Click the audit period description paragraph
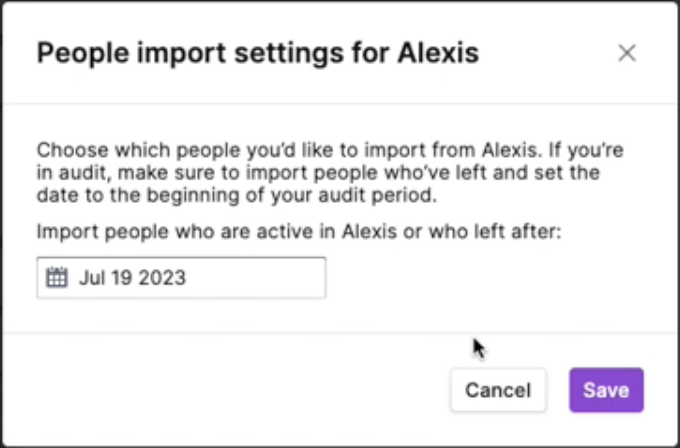Screen dimensions: 680x448 (330, 173)
